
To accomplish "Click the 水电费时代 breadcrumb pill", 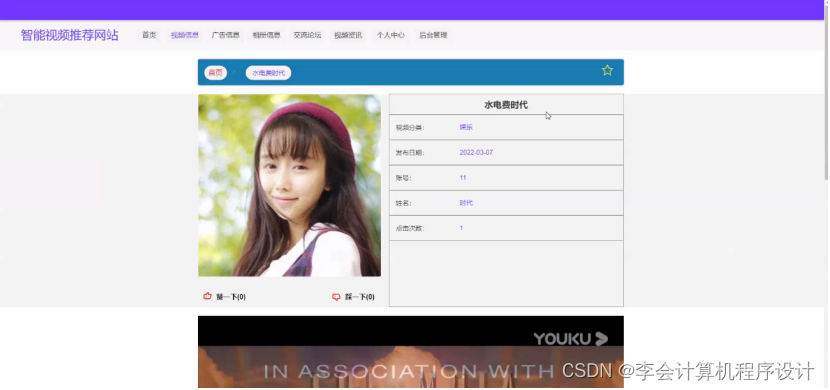I will 268,73.
